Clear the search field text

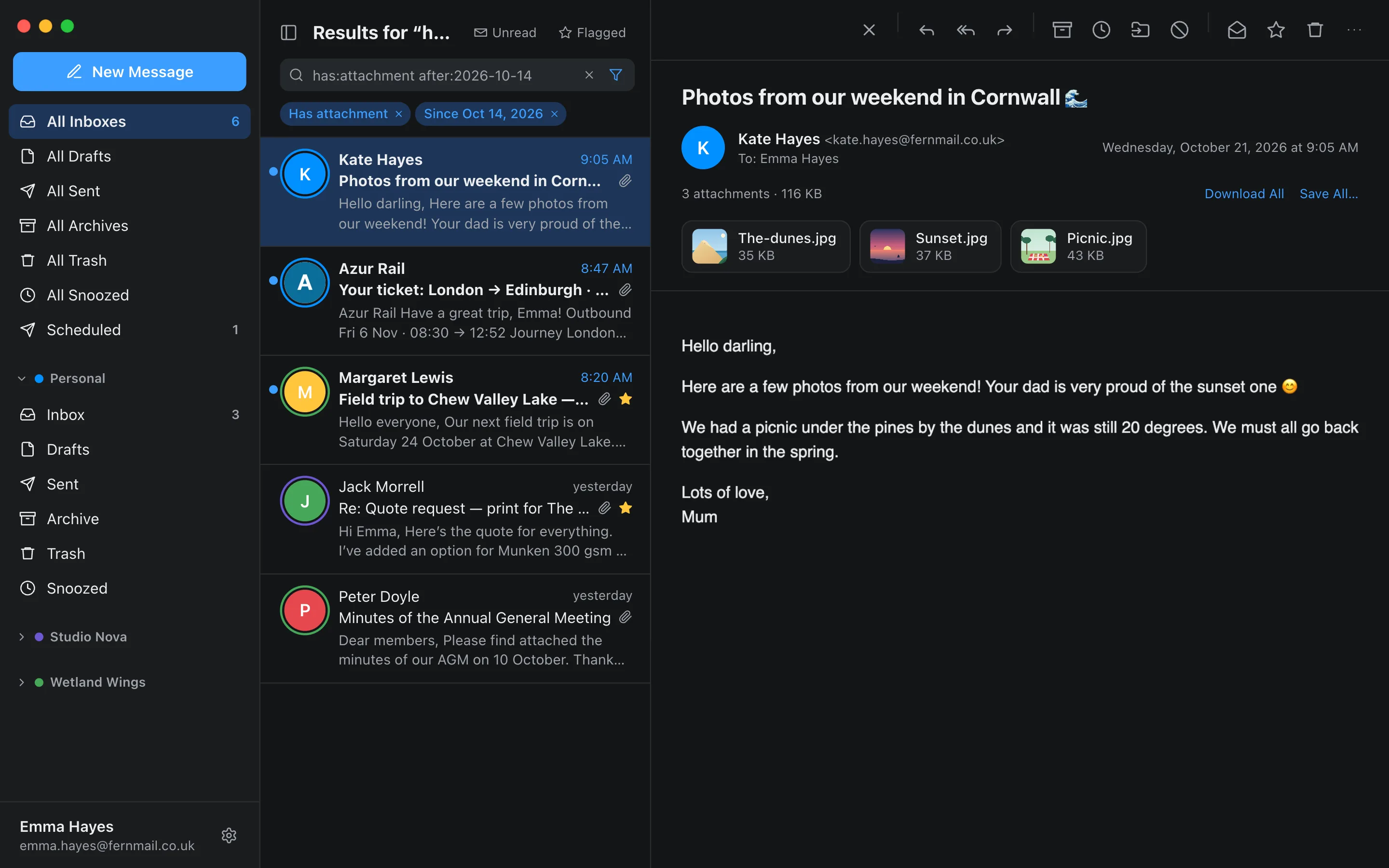coord(589,75)
